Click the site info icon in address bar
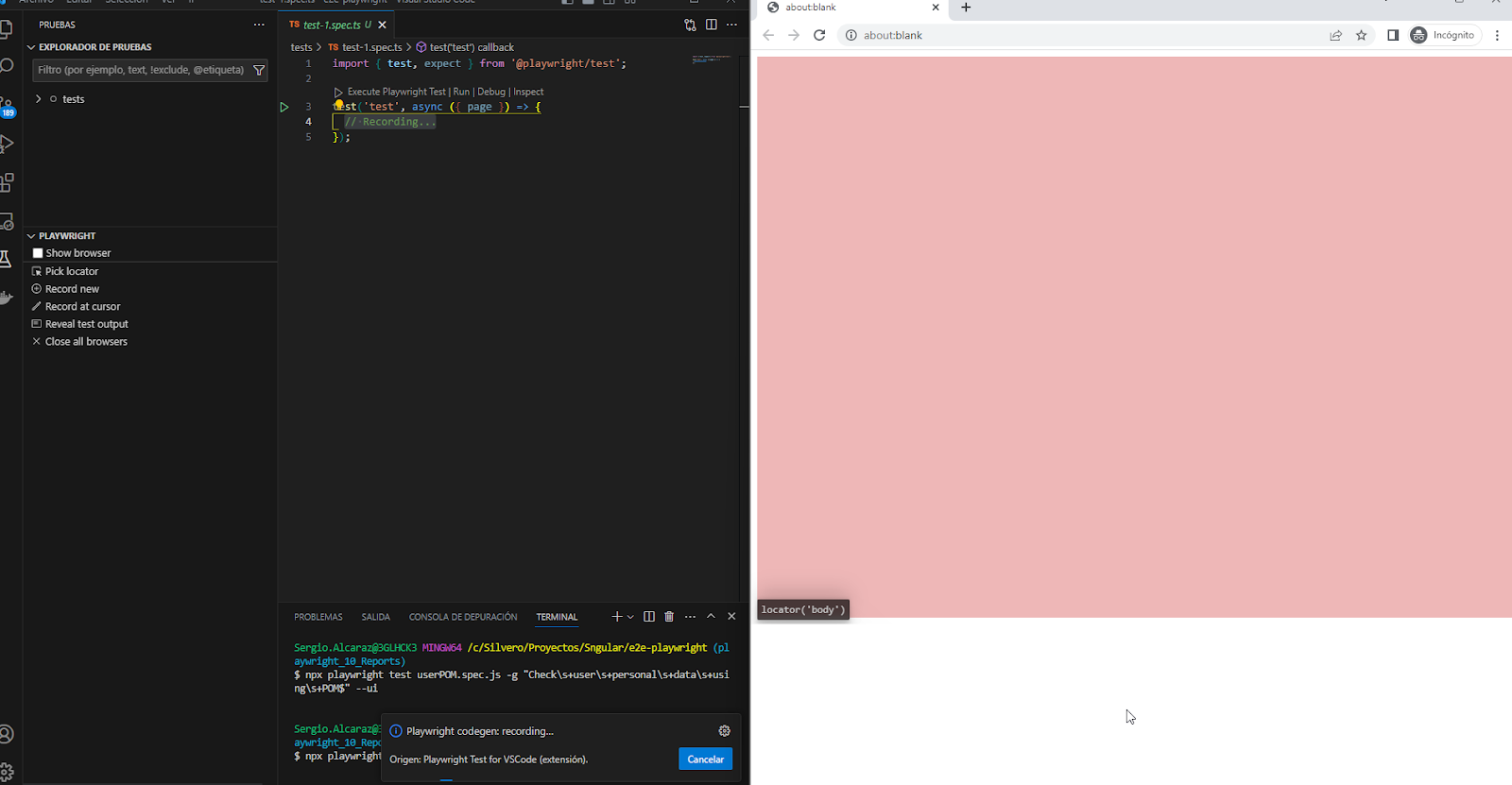The height and width of the screenshot is (785, 1512). (x=851, y=35)
